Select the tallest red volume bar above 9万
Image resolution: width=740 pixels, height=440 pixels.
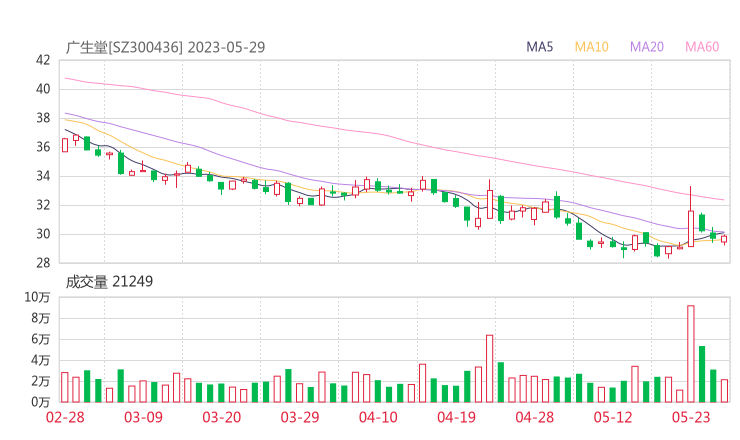click(691, 354)
